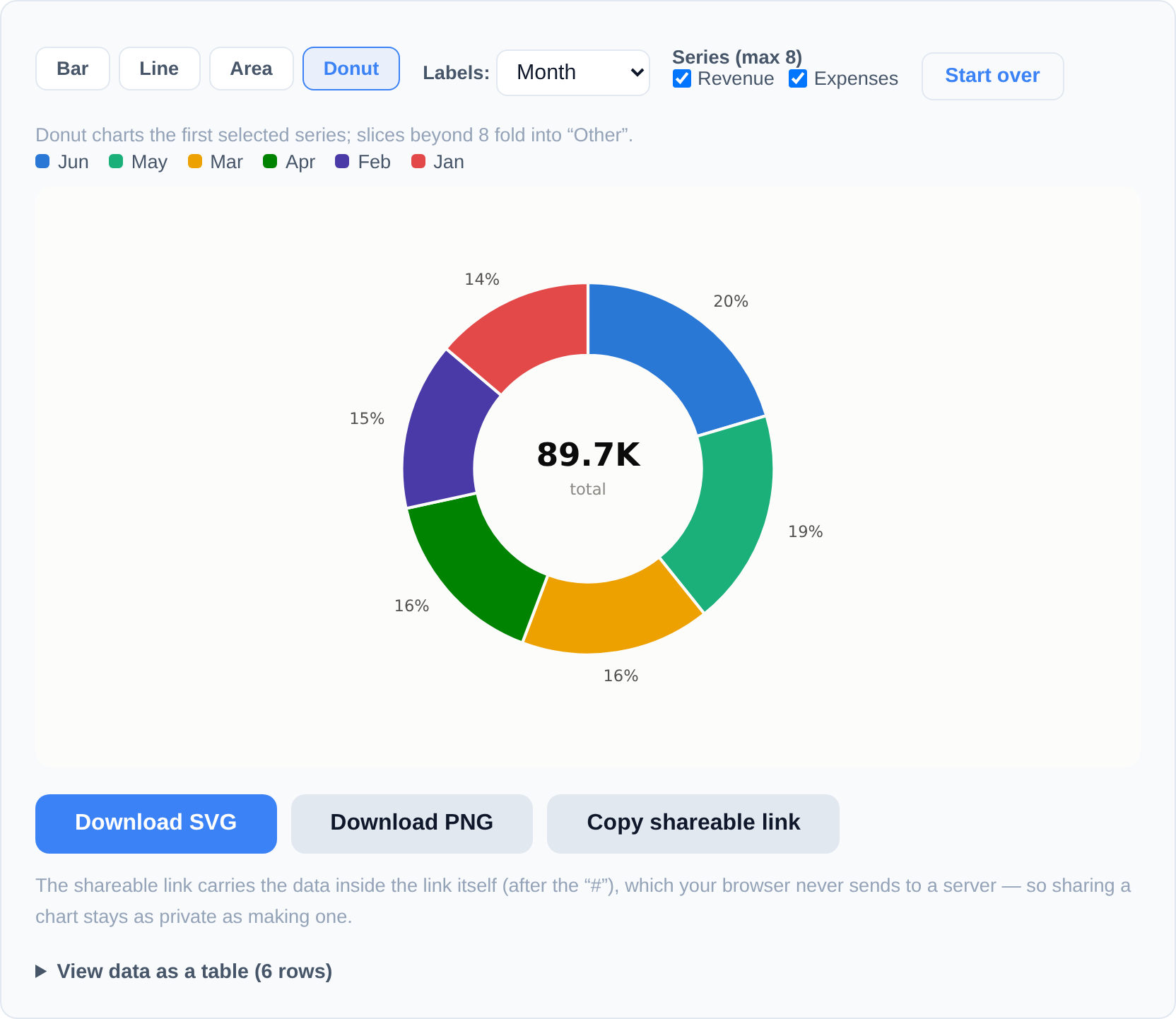Uncheck the Expenses series checkbox

798,78
